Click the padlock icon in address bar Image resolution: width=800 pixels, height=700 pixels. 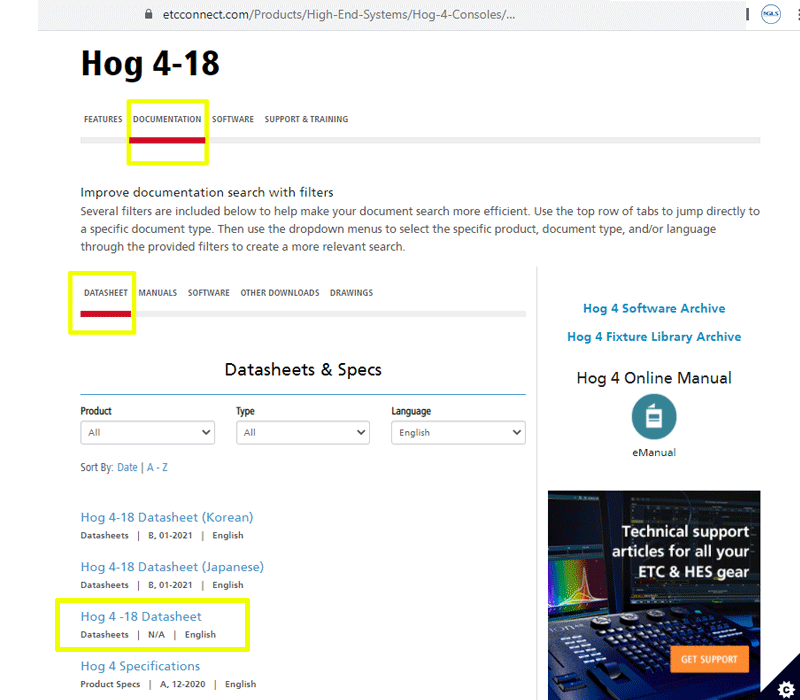coord(148,14)
